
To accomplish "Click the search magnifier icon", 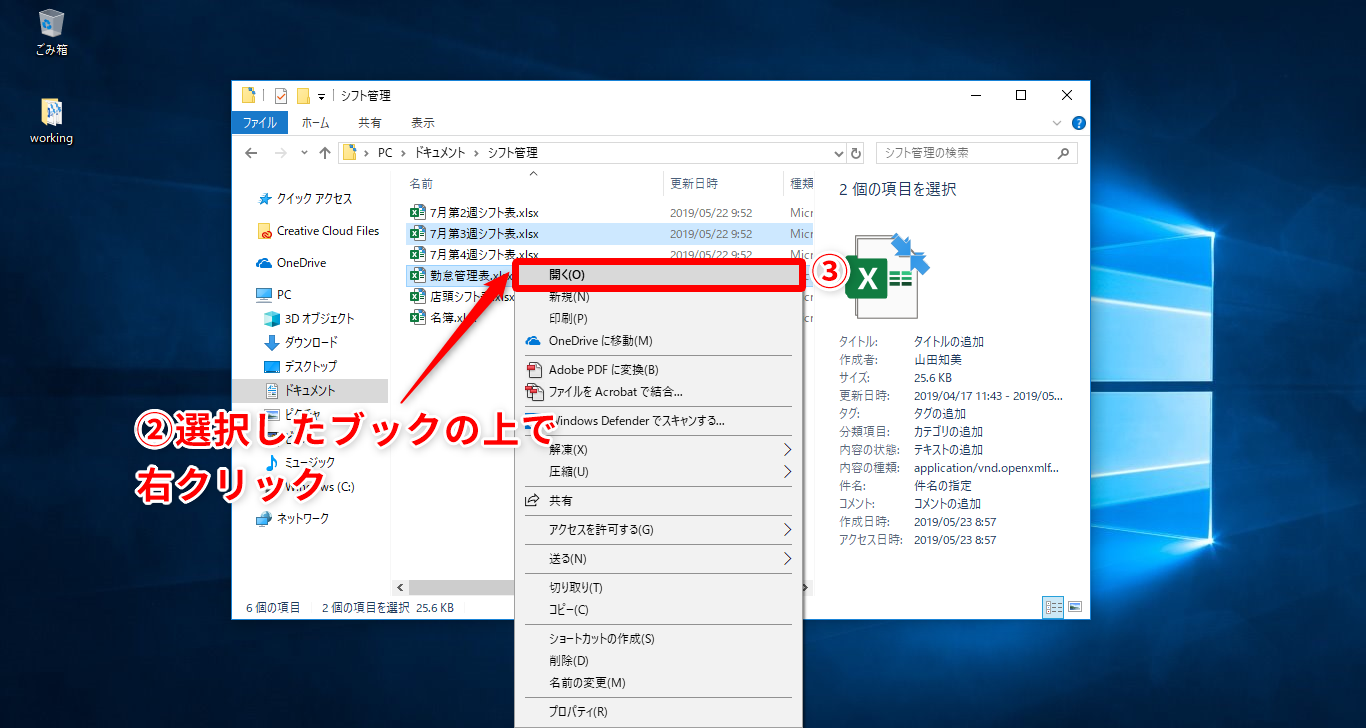I will pyautogui.click(x=1063, y=153).
